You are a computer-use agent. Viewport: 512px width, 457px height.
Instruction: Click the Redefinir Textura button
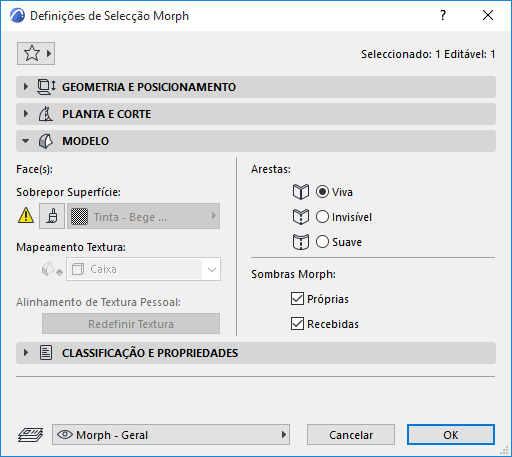pyautogui.click(x=131, y=324)
